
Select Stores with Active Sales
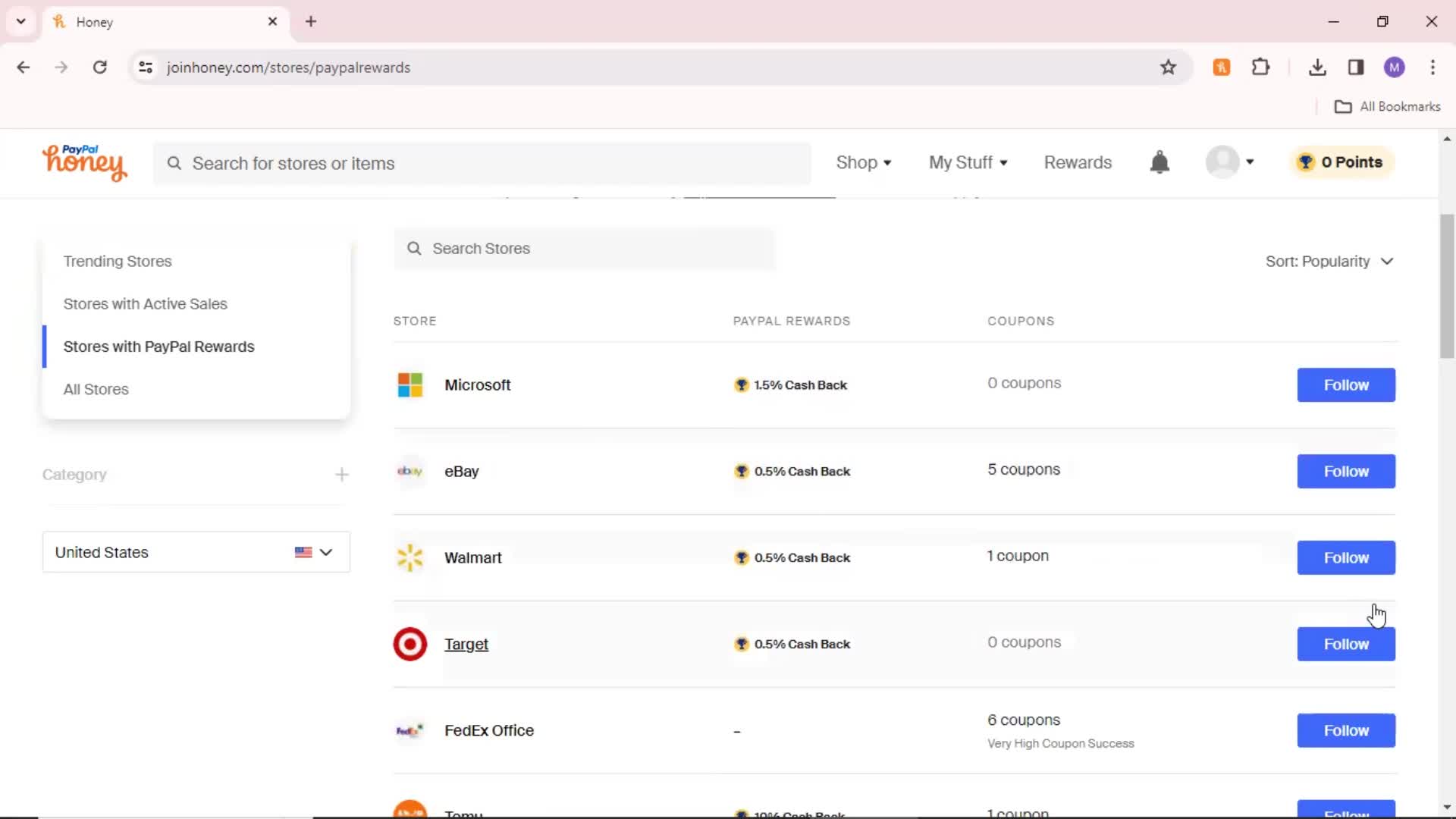145,304
